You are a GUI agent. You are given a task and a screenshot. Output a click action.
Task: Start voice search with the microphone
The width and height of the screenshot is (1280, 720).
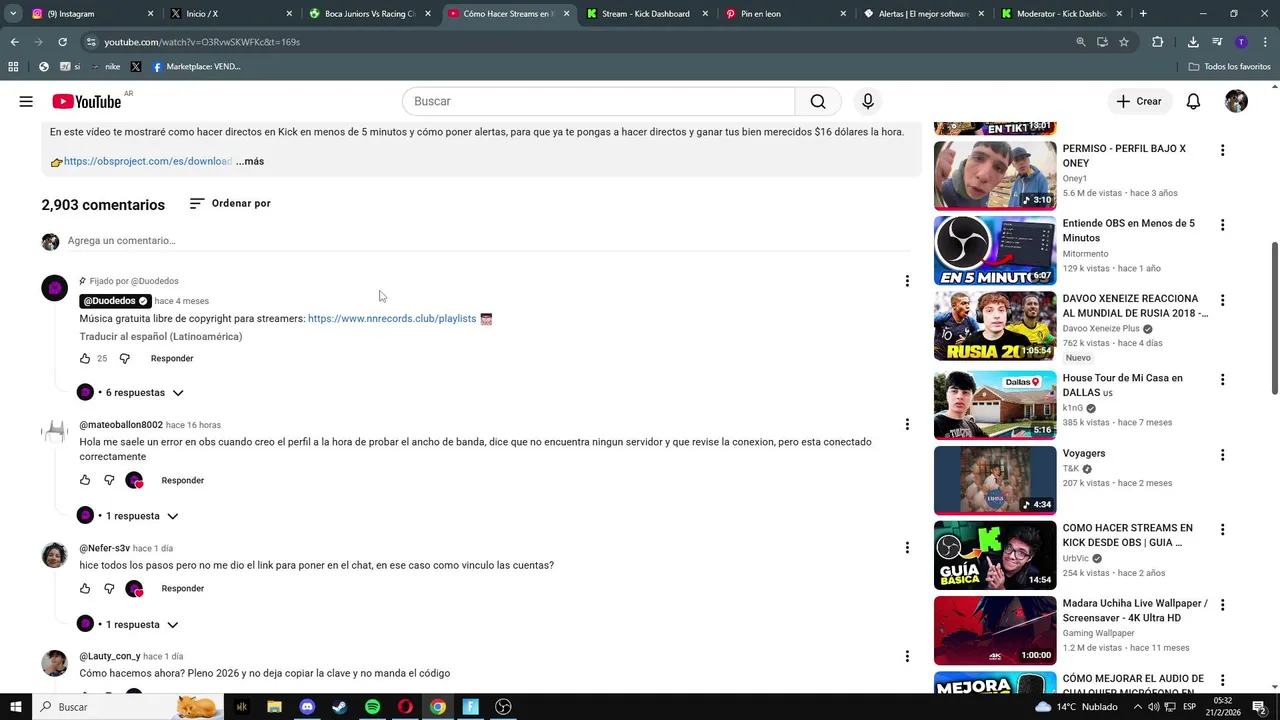868,101
